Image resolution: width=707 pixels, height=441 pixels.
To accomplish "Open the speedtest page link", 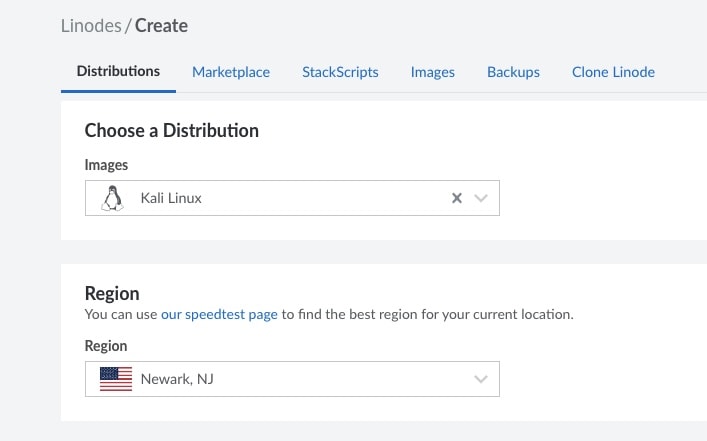I will pyautogui.click(x=219, y=314).
